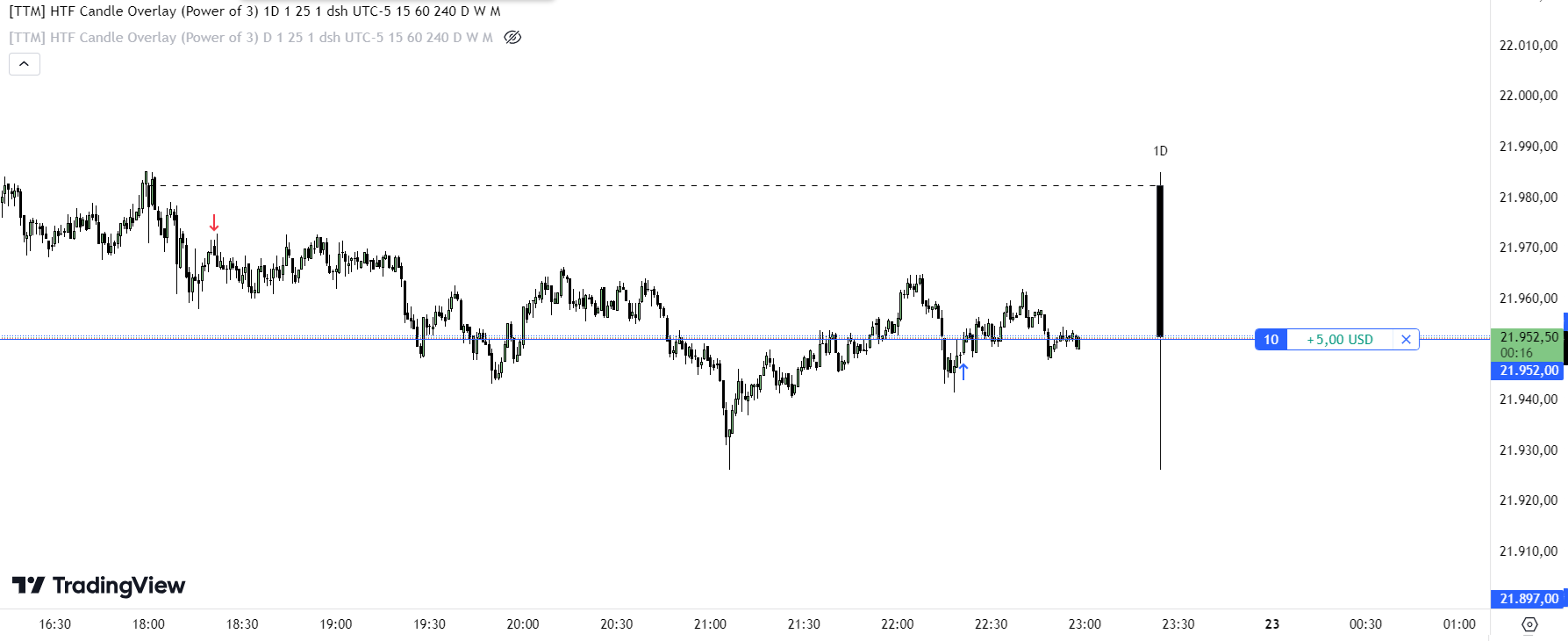
Task: Collapse the indicator legend with the chevron
Action: click(25, 64)
